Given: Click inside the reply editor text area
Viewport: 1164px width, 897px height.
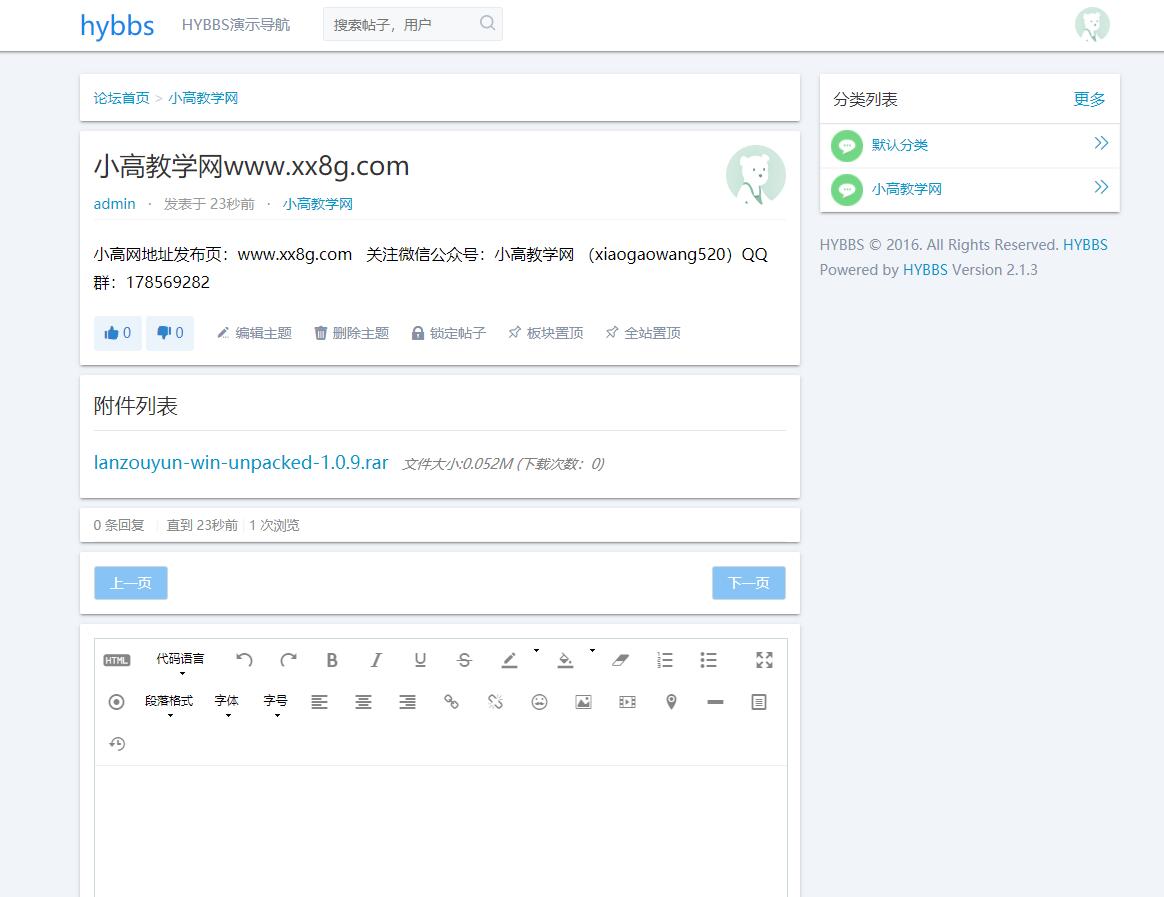Looking at the screenshot, I should tap(441, 831).
